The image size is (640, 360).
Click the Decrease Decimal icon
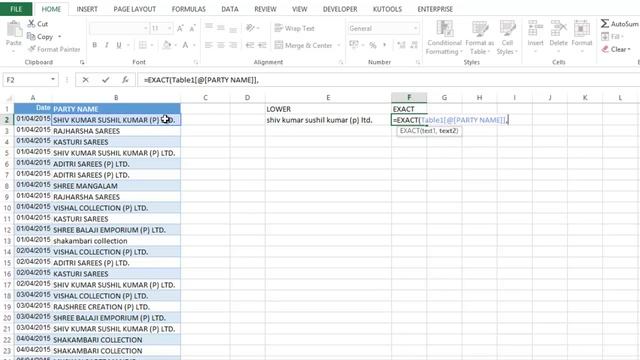click(413, 45)
